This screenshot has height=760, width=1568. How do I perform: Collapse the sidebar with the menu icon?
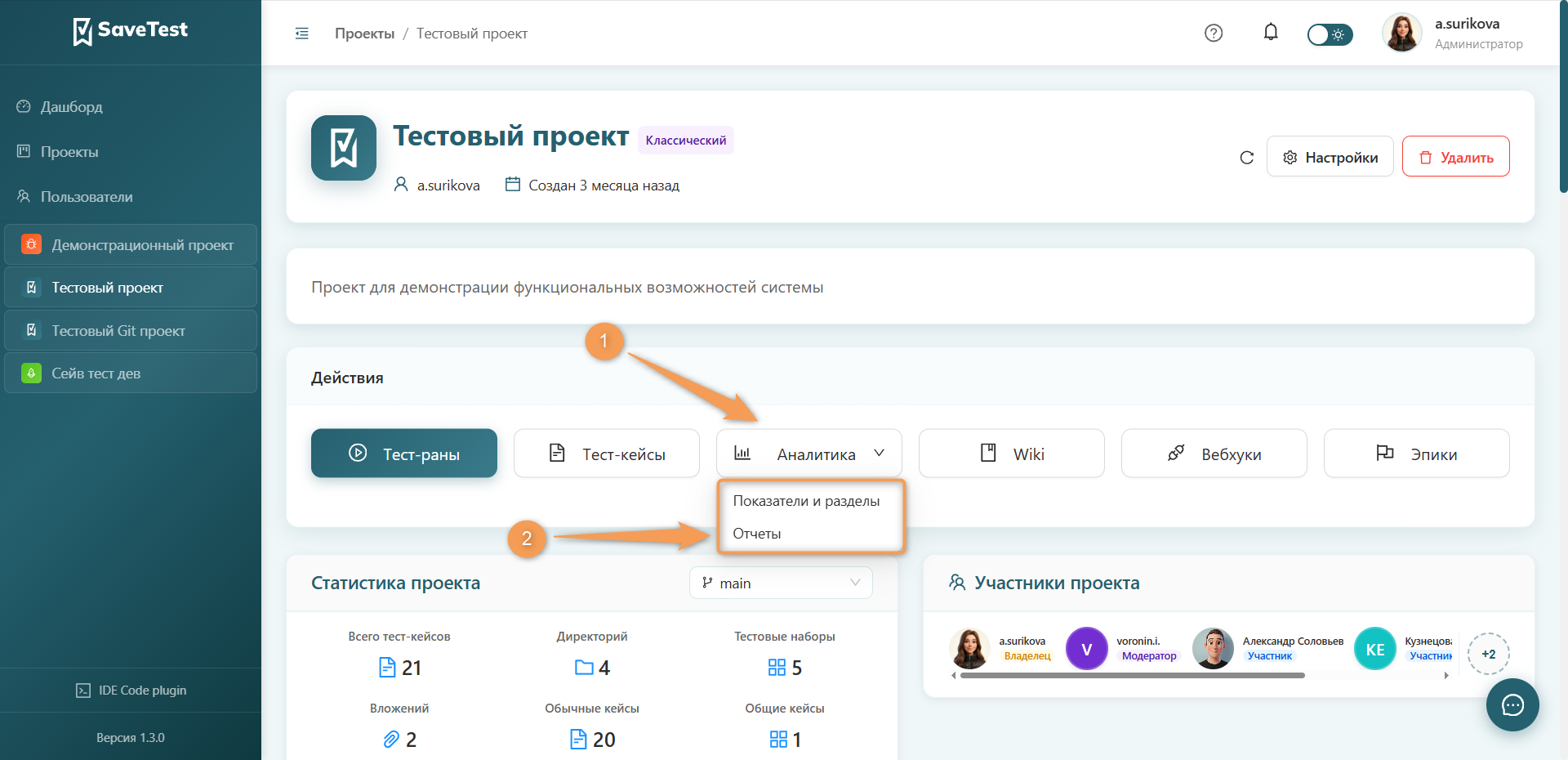[x=302, y=34]
